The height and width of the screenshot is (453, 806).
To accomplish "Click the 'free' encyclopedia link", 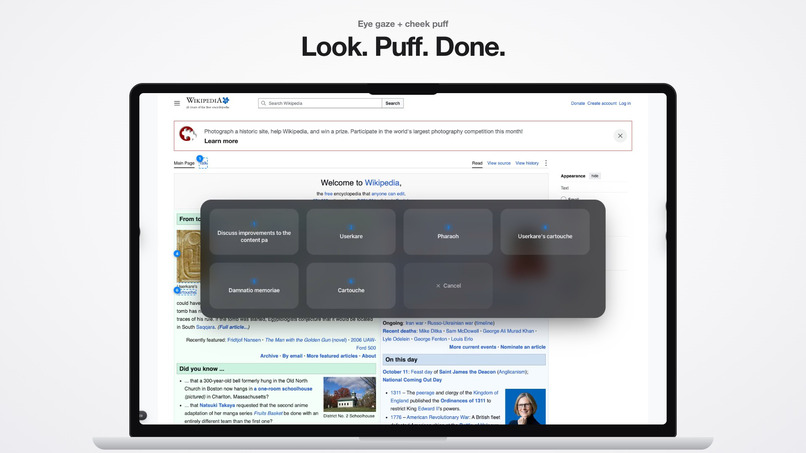I will click(328, 194).
